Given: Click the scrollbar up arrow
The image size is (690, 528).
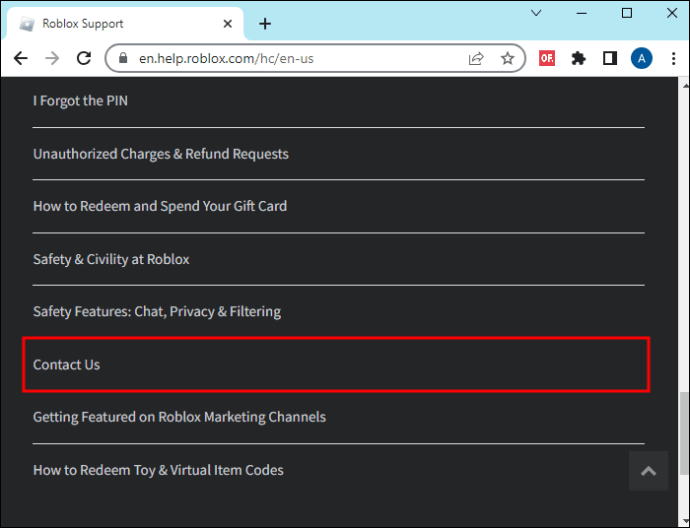Looking at the screenshot, I should coord(684,85).
